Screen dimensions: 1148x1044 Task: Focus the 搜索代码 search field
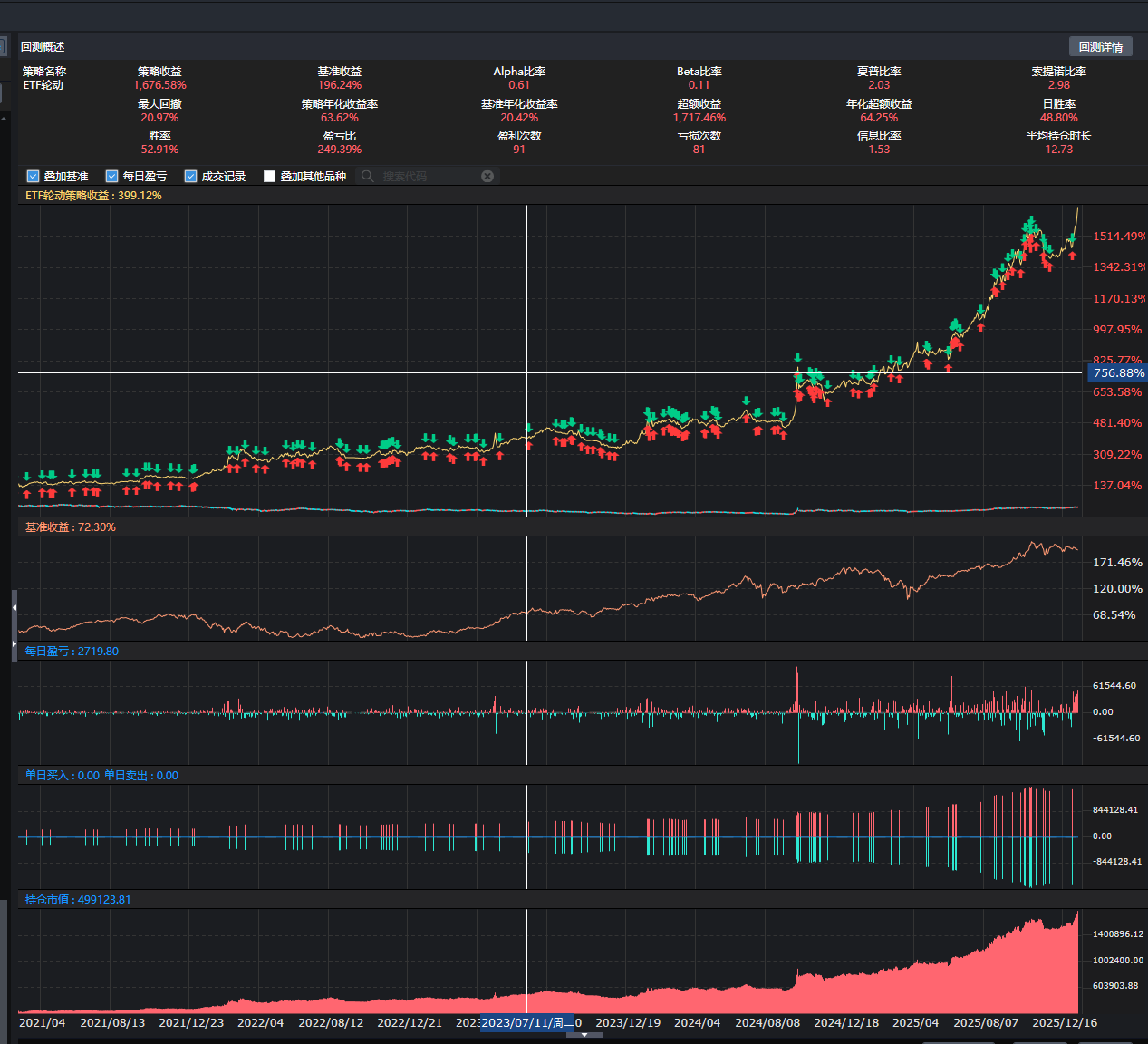(429, 176)
